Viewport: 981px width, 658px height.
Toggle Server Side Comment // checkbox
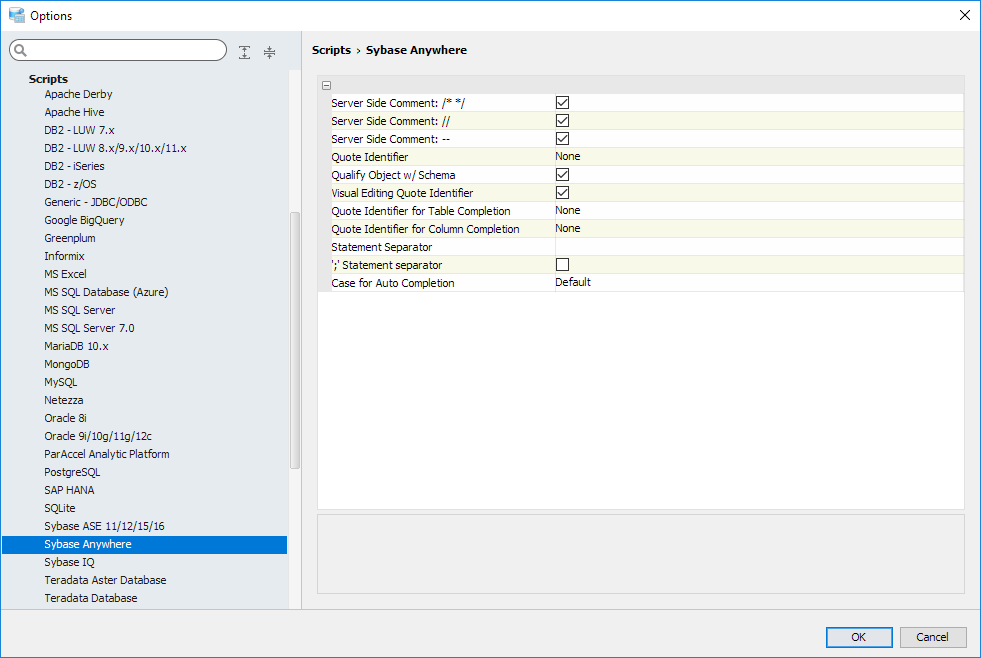point(562,121)
